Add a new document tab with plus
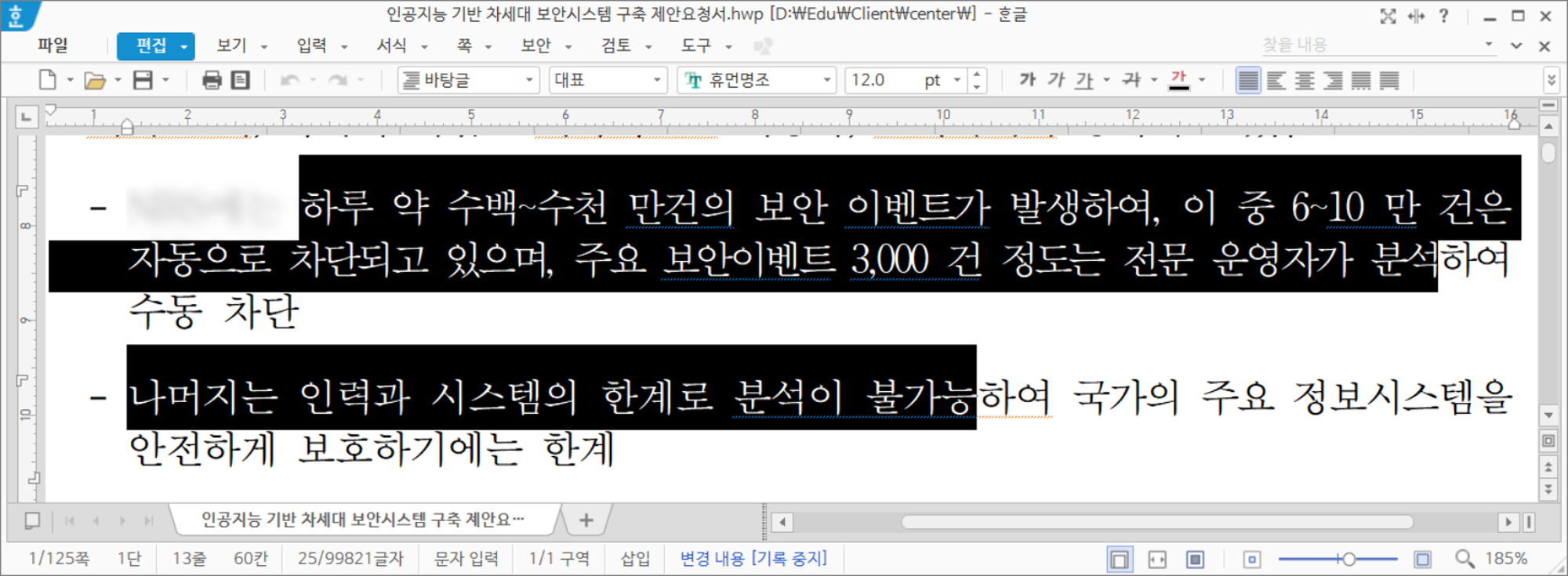Viewport: 1568px width, 576px height. pos(586,520)
